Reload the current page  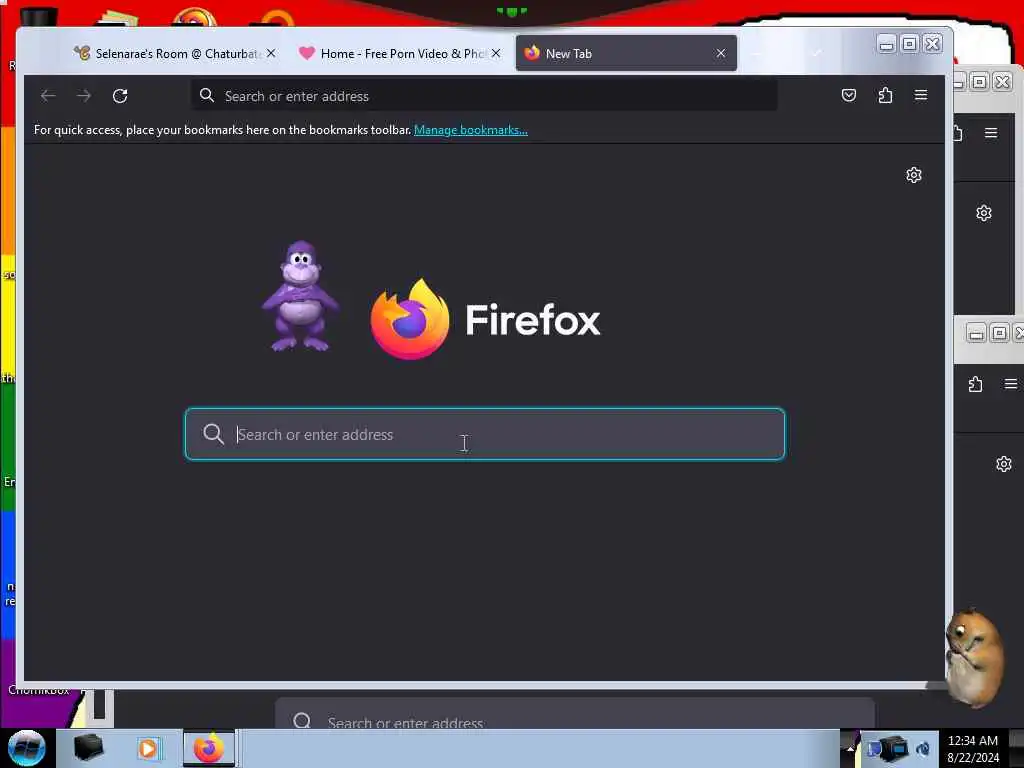(x=120, y=96)
